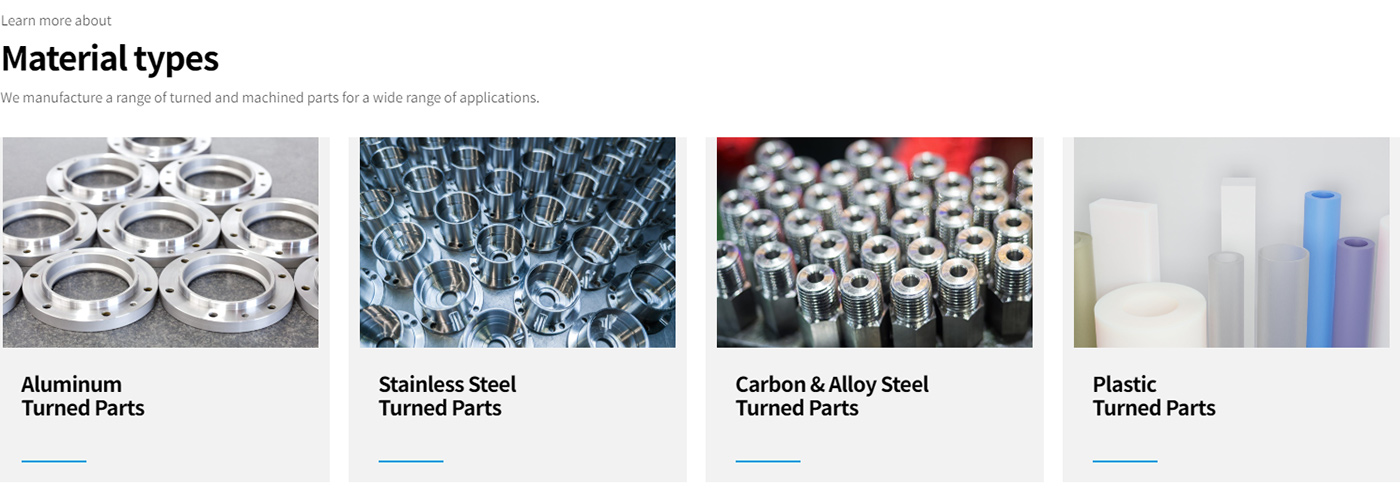Click blue underline under Stainless Steel title
This screenshot has width=1400, height=500.
(411, 461)
